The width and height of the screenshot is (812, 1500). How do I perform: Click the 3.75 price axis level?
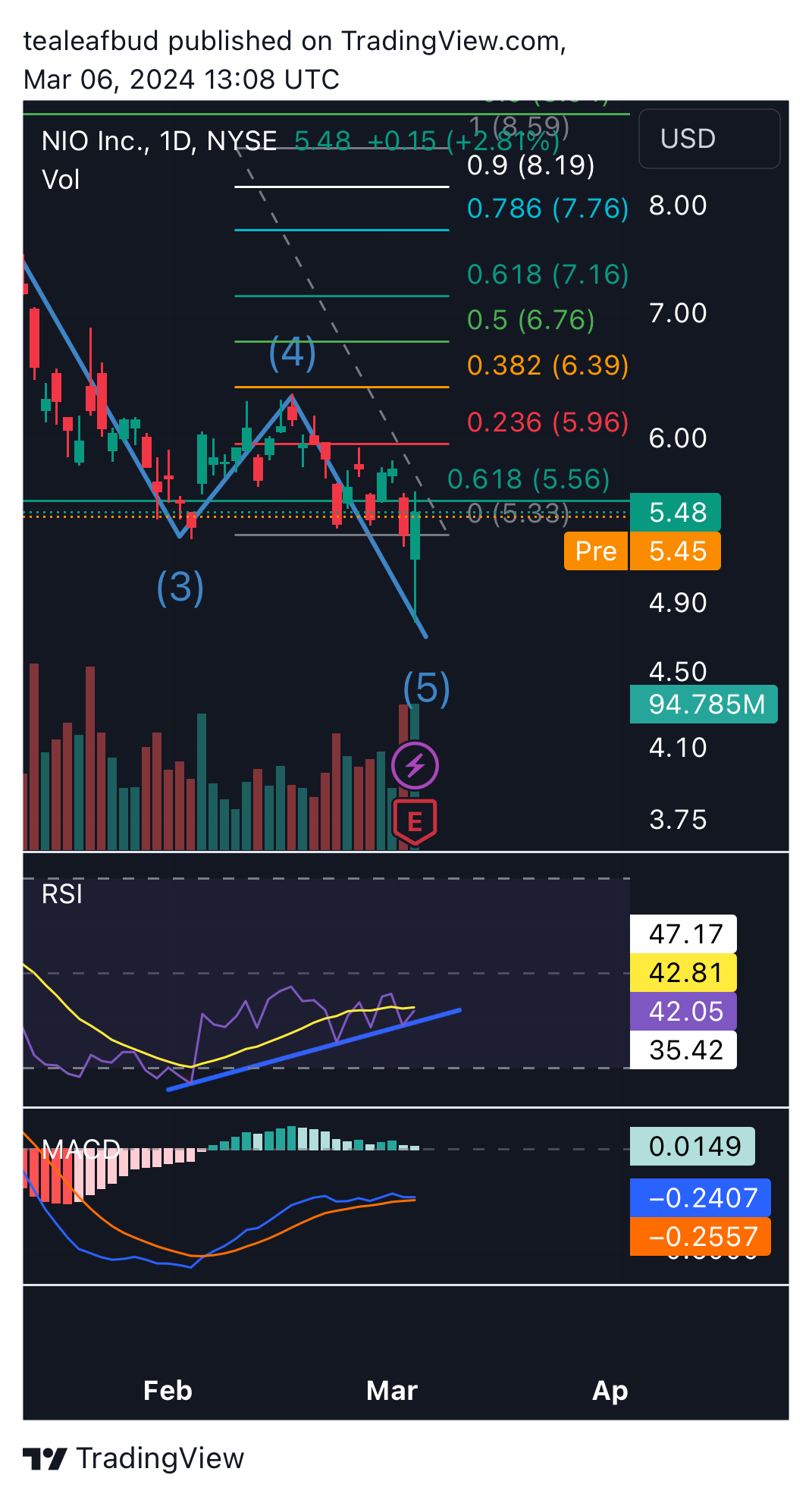click(678, 820)
